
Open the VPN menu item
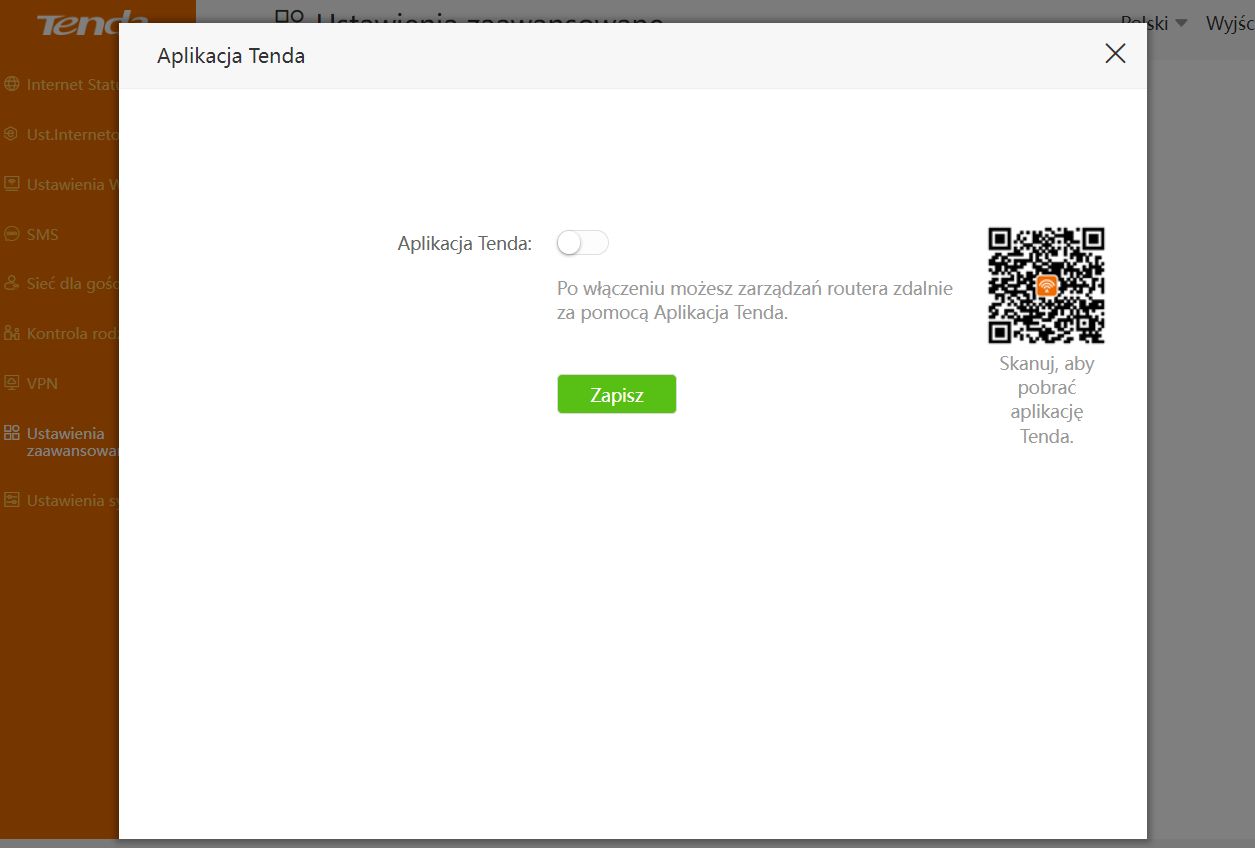[x=42, y=383]
